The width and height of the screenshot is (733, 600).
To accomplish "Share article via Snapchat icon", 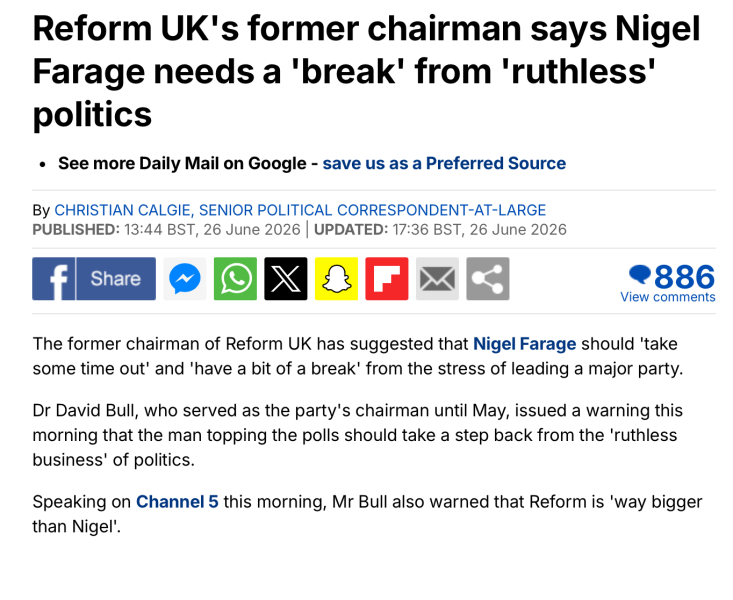I will pos(336,279).
